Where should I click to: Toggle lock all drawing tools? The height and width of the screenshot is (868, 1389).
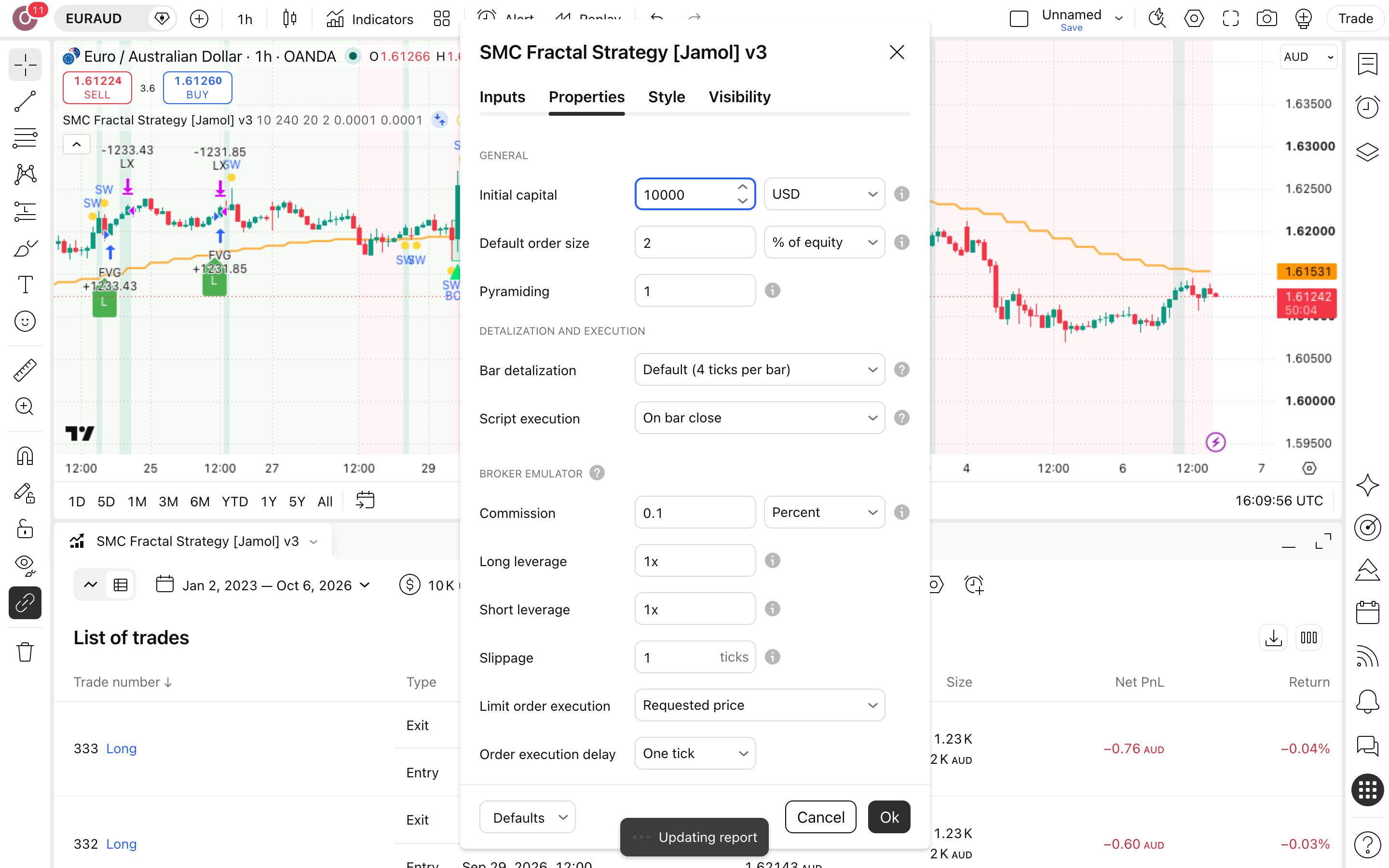(x=25, y=529)
